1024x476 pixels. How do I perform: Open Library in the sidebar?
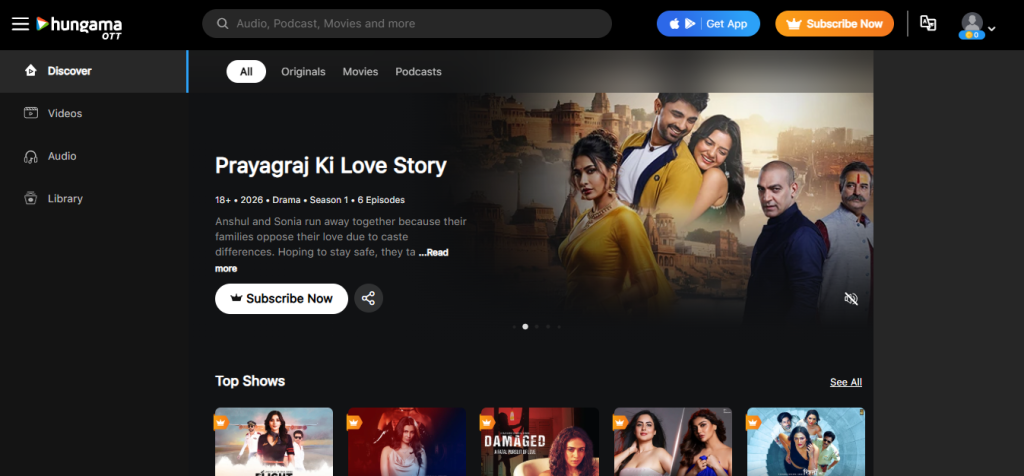click(x=65, y=199)
